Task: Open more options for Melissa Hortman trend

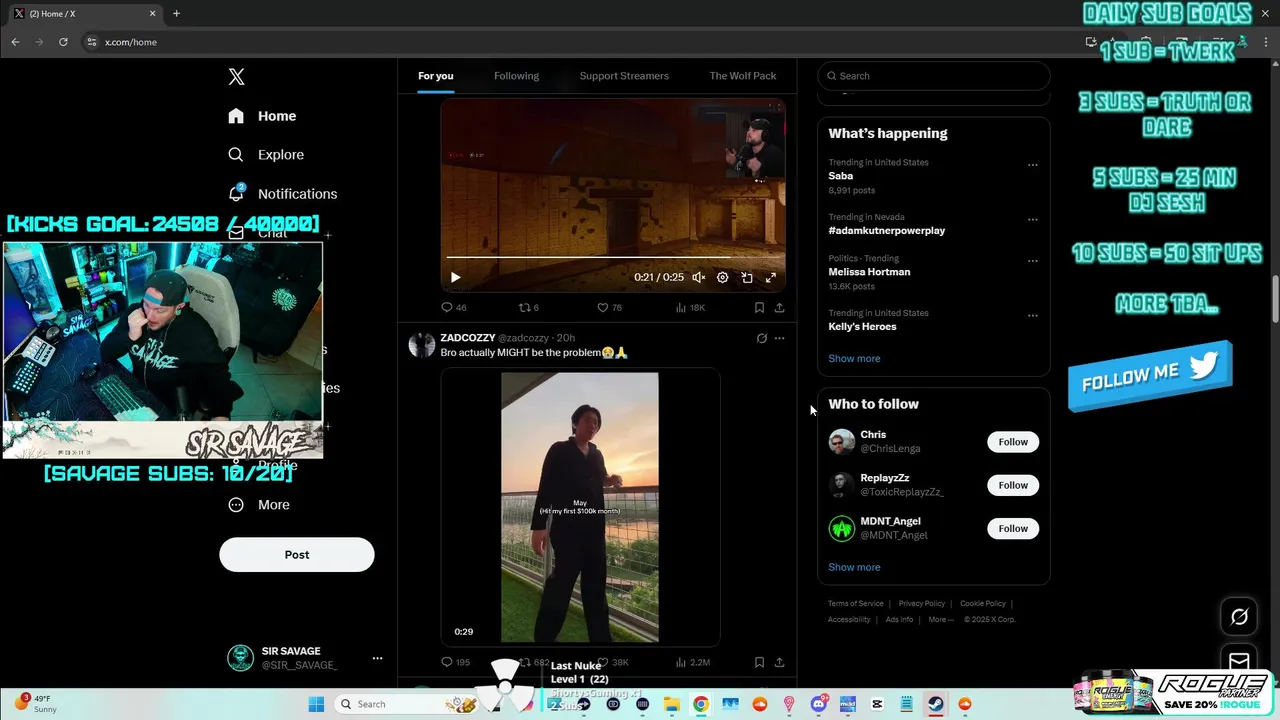Action: click(x=1032, y=261)
